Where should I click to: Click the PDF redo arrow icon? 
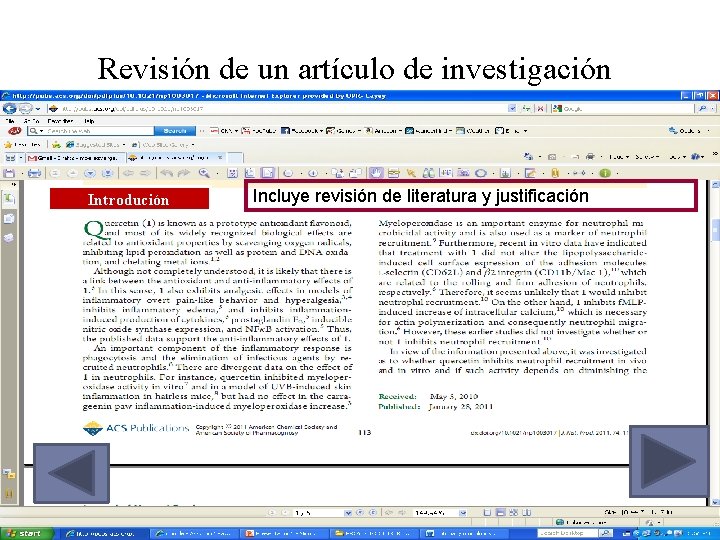pos(184,173)
